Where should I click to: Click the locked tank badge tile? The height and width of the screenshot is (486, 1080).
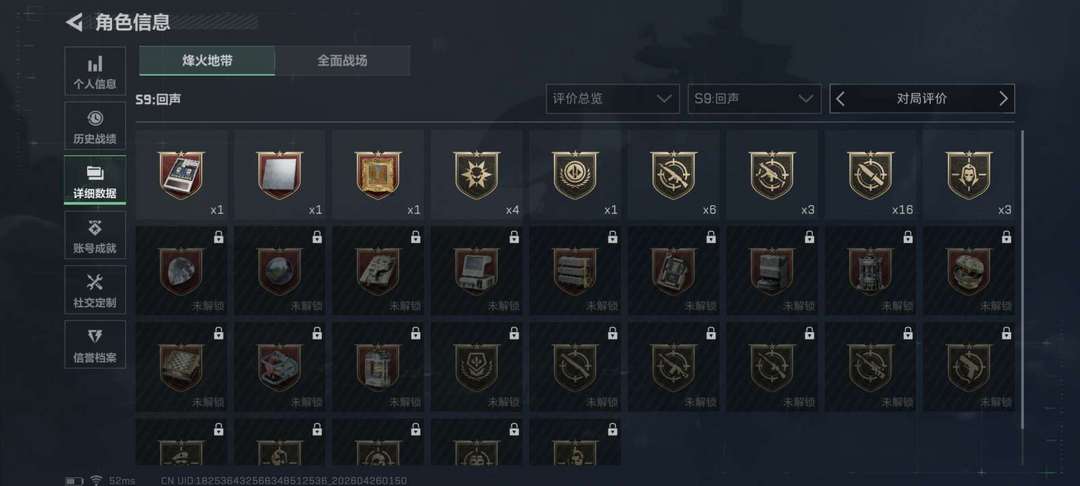[378, 271]
